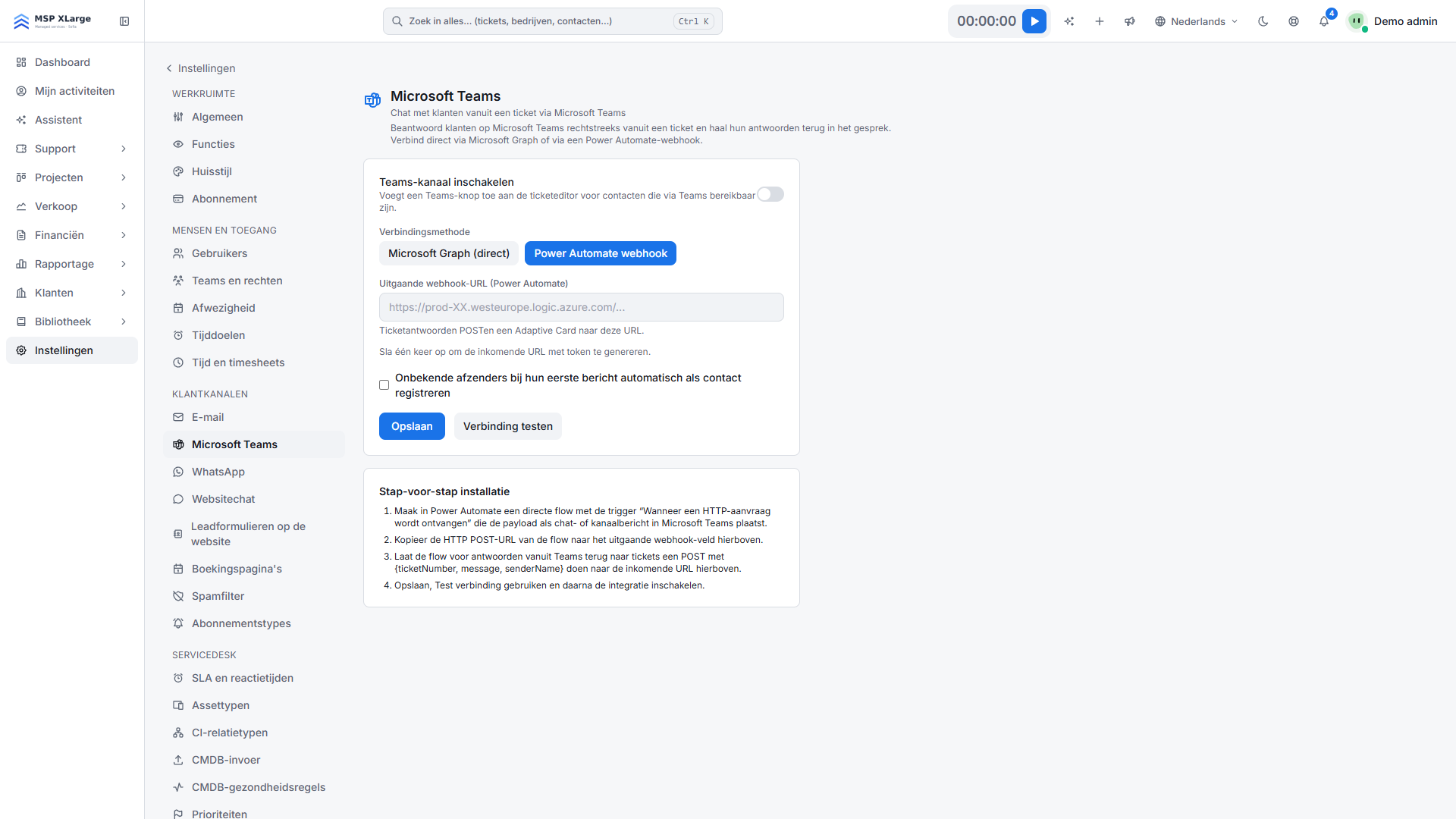Select Microsoft Graph (direct) method
This screenshot has width=1456, height=819.
[449, 253]
